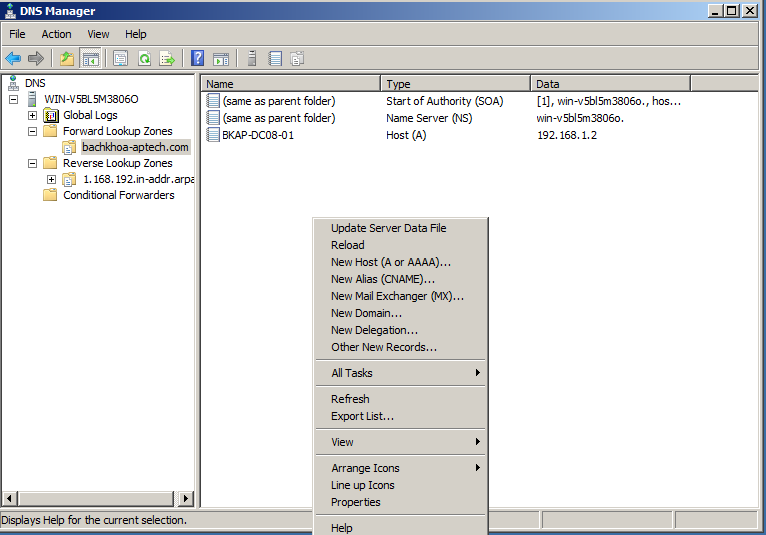Image resolution: width=766 pixels, height=535 pixels.
Task: Choose Line up Icons
Action: pos(401,485)
